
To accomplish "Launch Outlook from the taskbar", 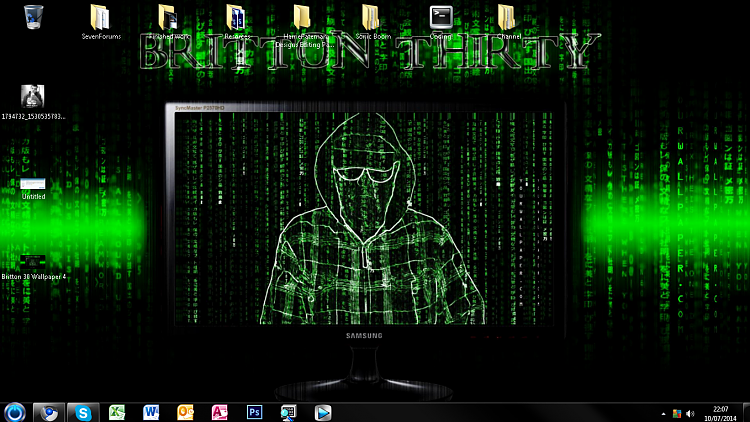I will 186,412.
